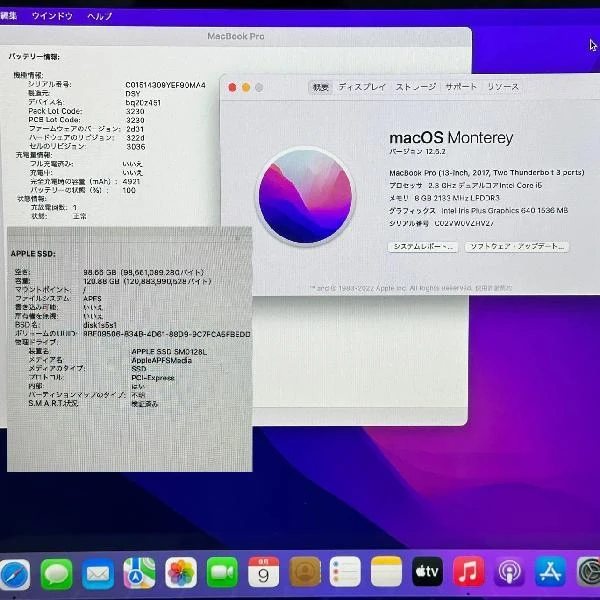
Task: Click the ボリュームのUUID value
Action: [x=167, y=334]
